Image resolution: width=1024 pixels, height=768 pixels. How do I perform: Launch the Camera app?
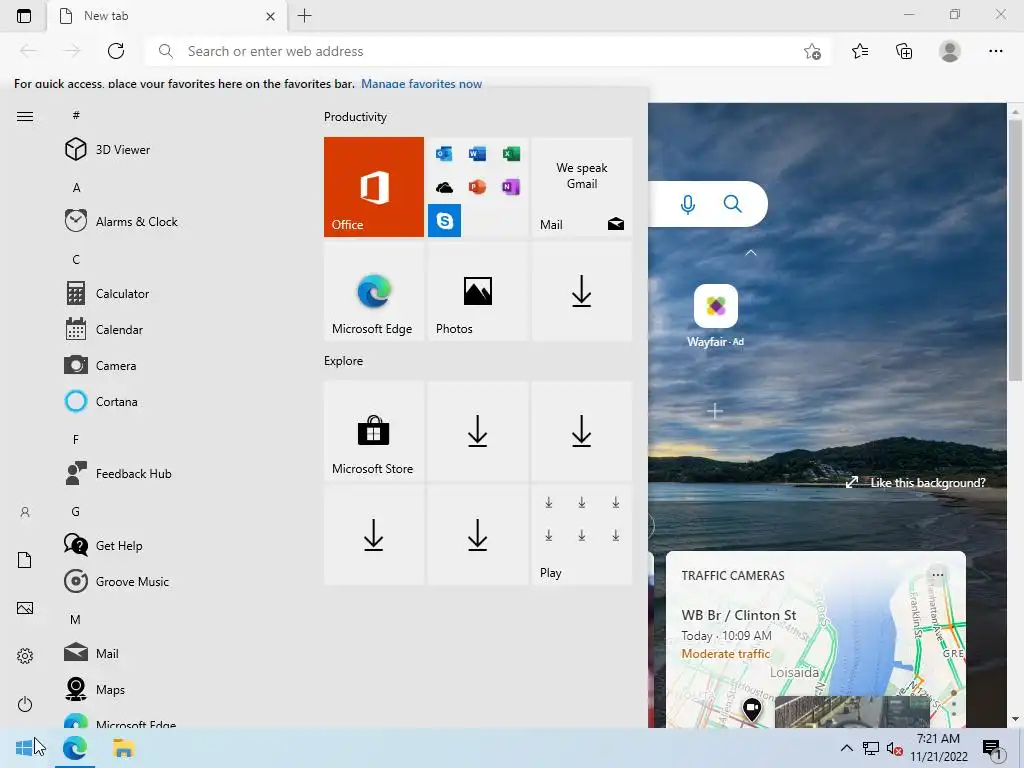click(101, 366)
